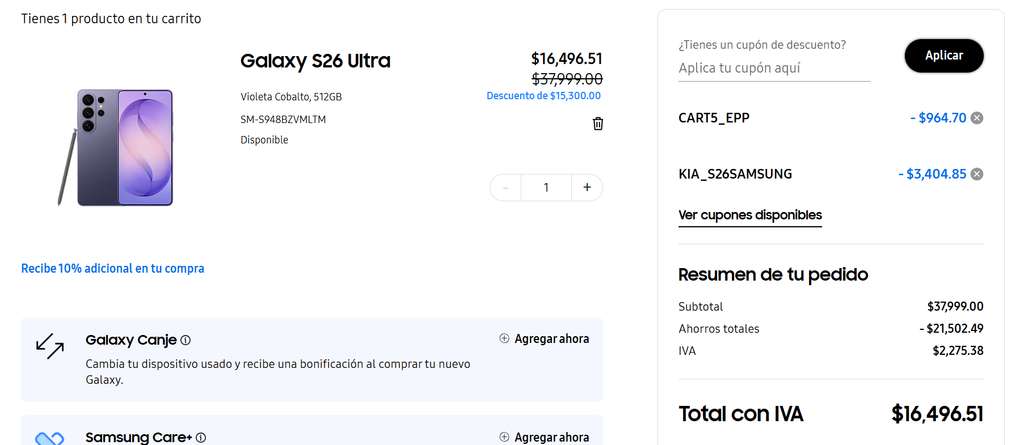Open Recibe 10% adicional en tu compra
The width and height of the screenshot is (1024, 445).
tap(112, 269)
